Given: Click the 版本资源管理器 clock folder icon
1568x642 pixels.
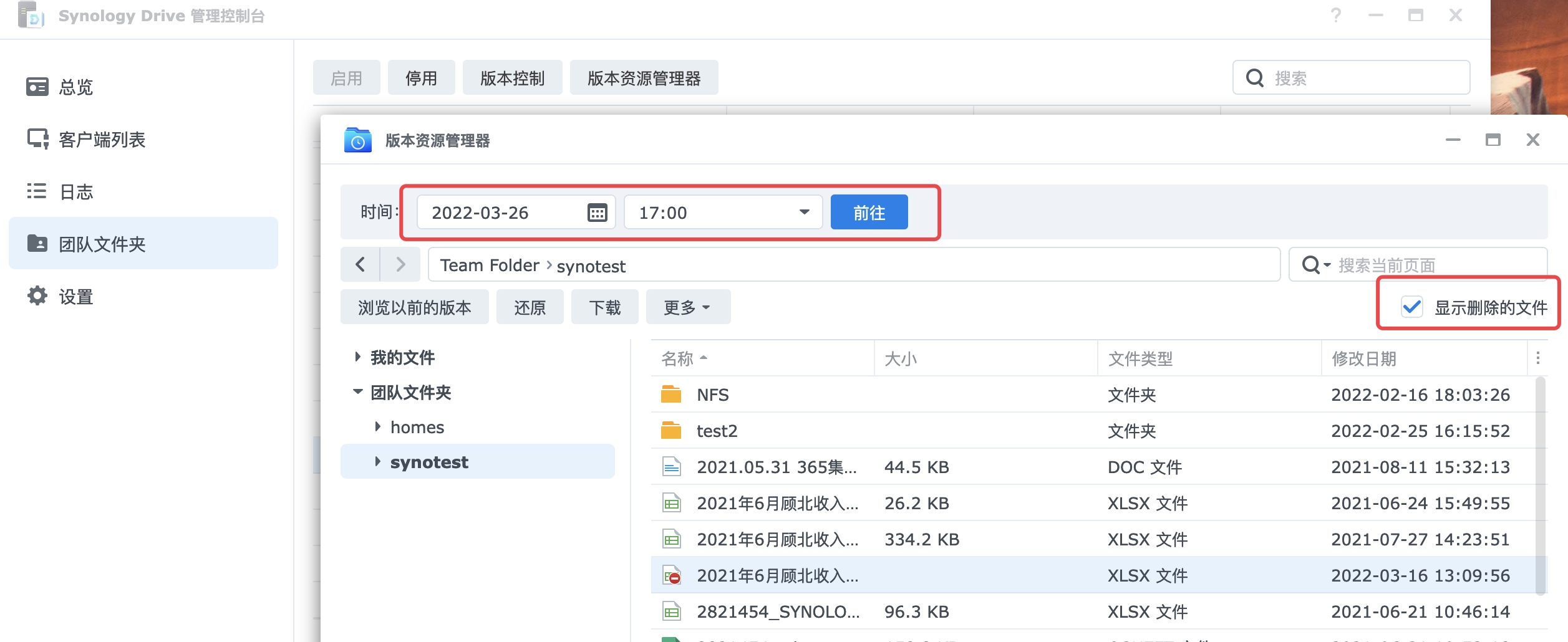Looking at the screenshot, I should coord(358,140).
